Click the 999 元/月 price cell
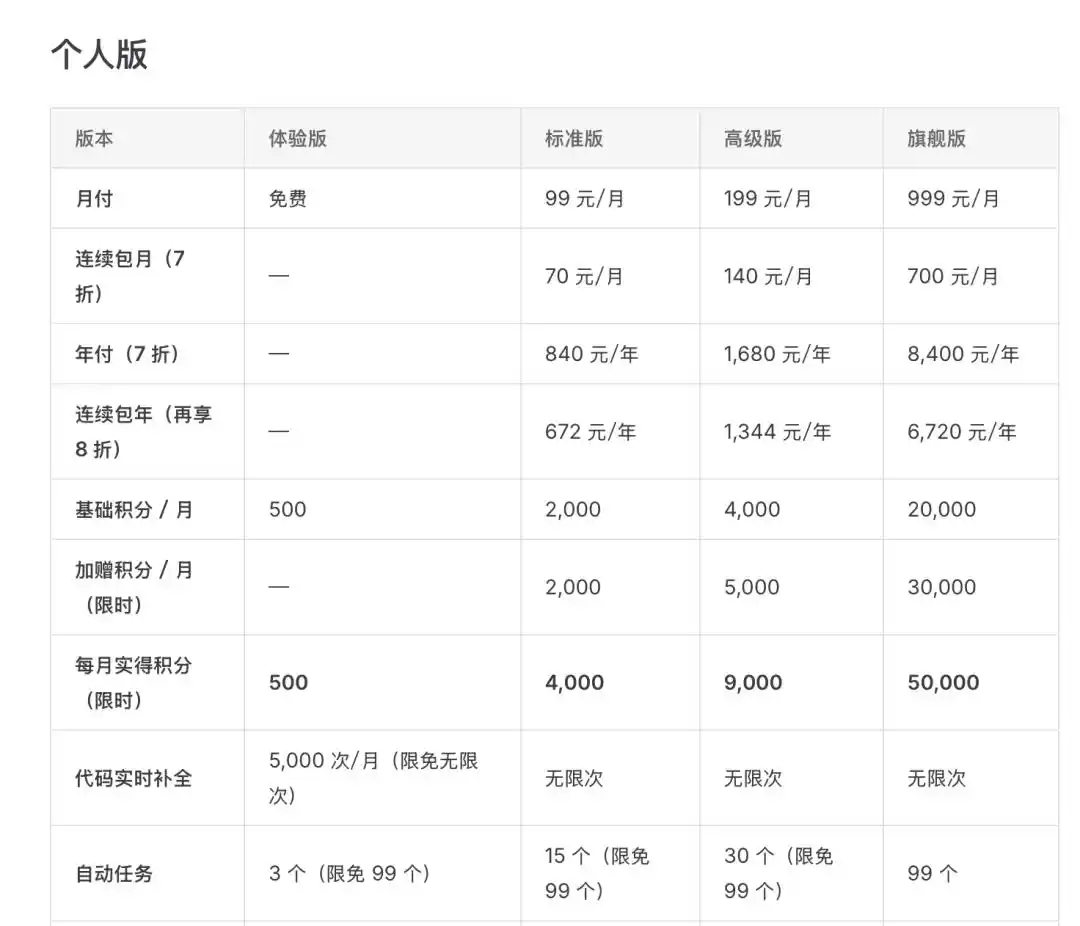This screenshot has width=1080, height=926. point(953,198)
